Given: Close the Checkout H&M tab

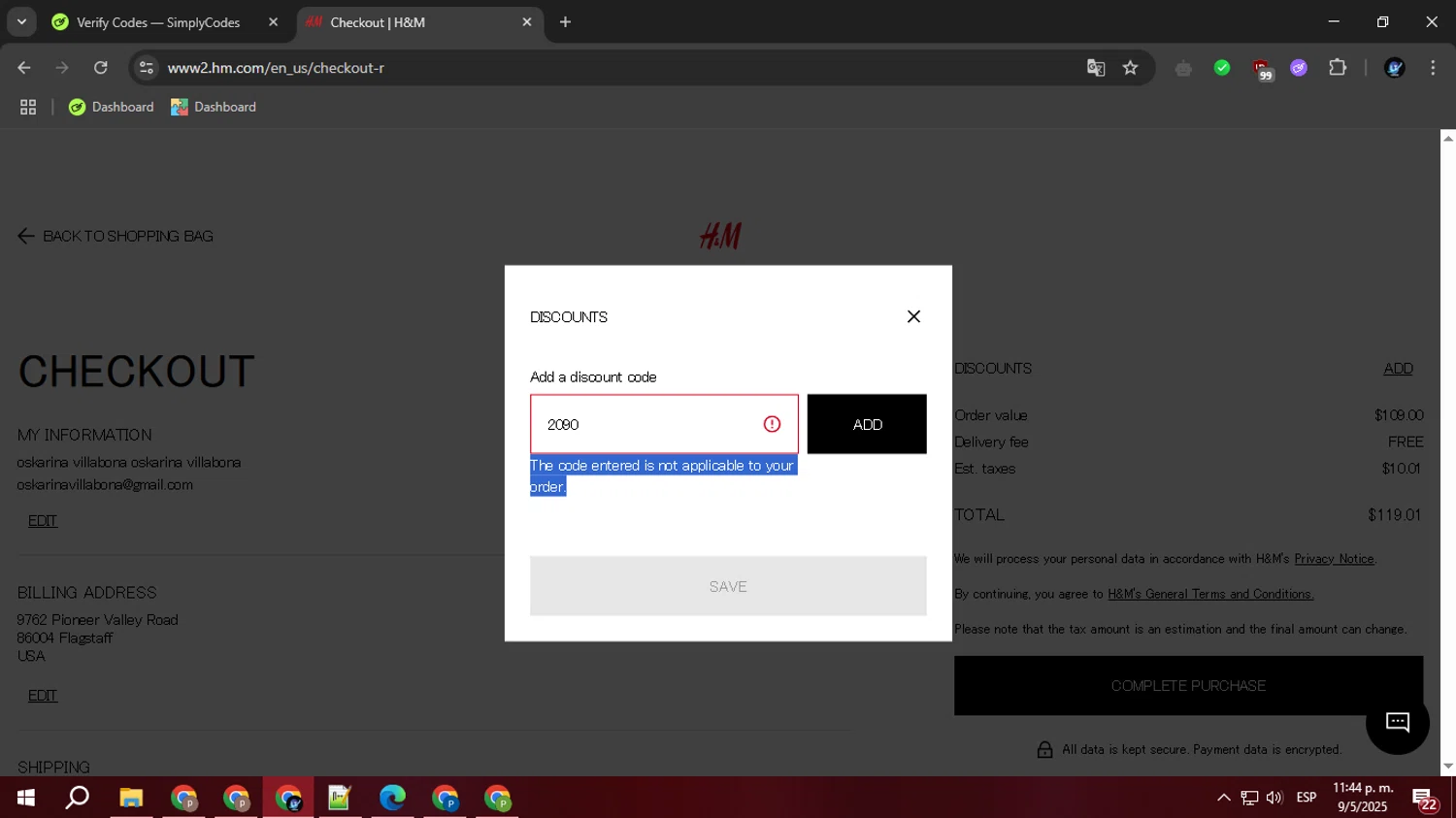Looking at the screenshot, I should pos(527,22).
